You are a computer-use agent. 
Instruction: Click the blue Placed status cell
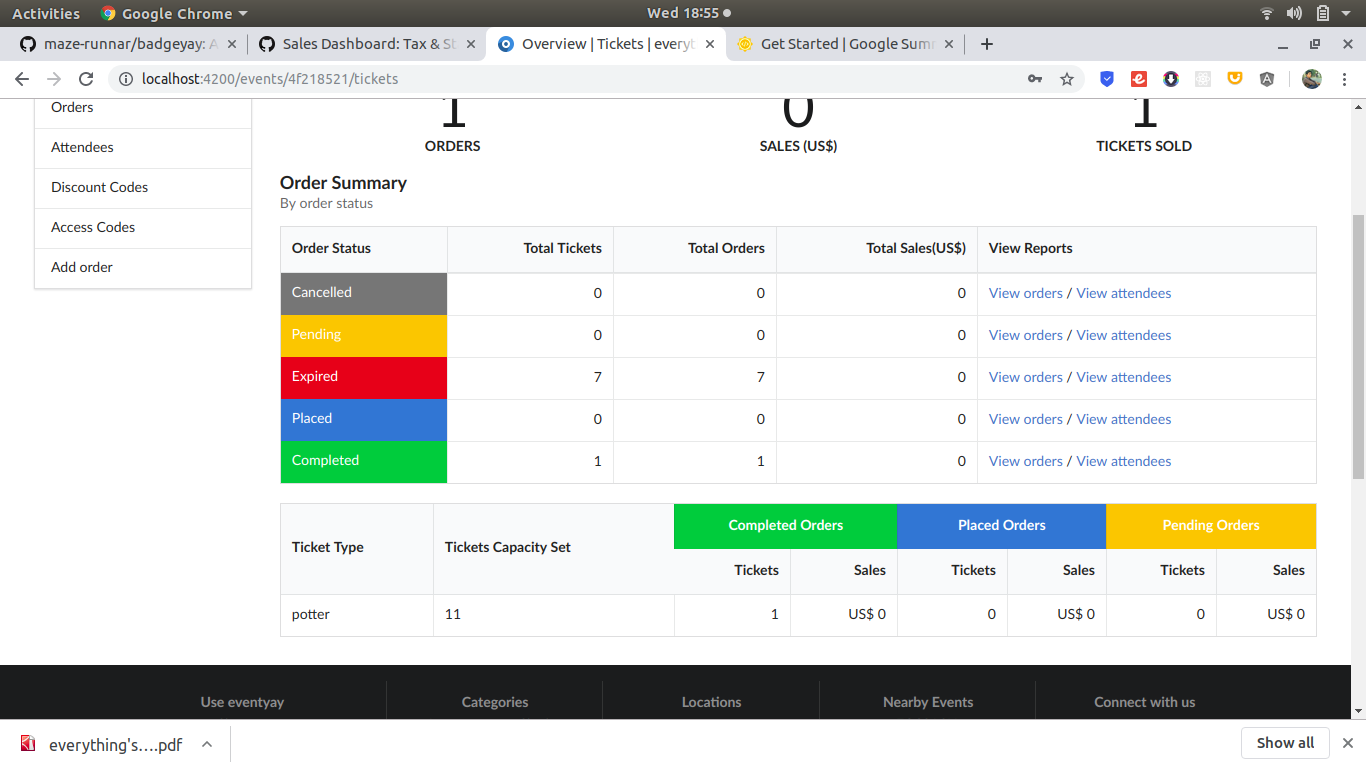pos(364,419)
